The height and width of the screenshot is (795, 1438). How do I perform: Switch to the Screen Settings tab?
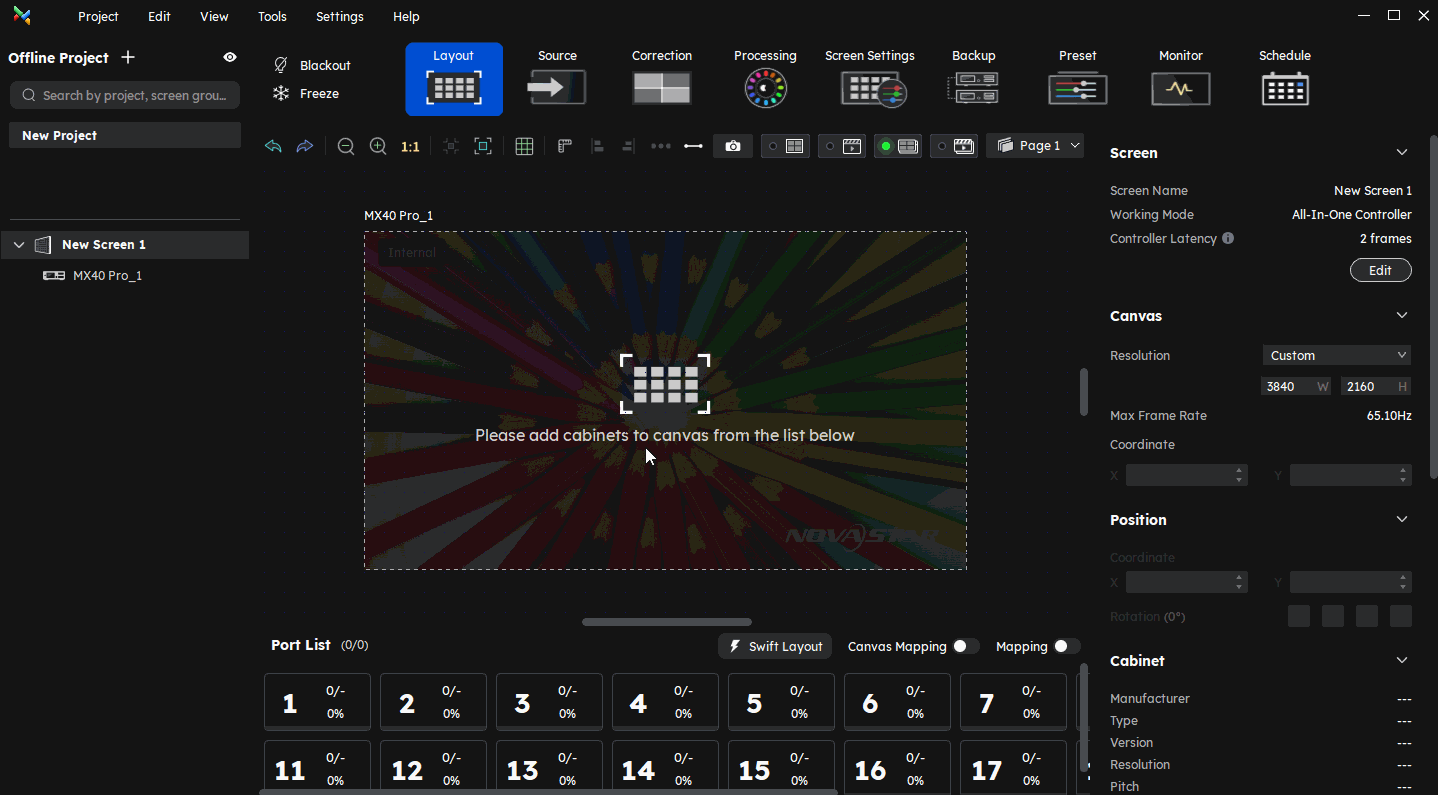pyautogui.click(x=869, y=80)
